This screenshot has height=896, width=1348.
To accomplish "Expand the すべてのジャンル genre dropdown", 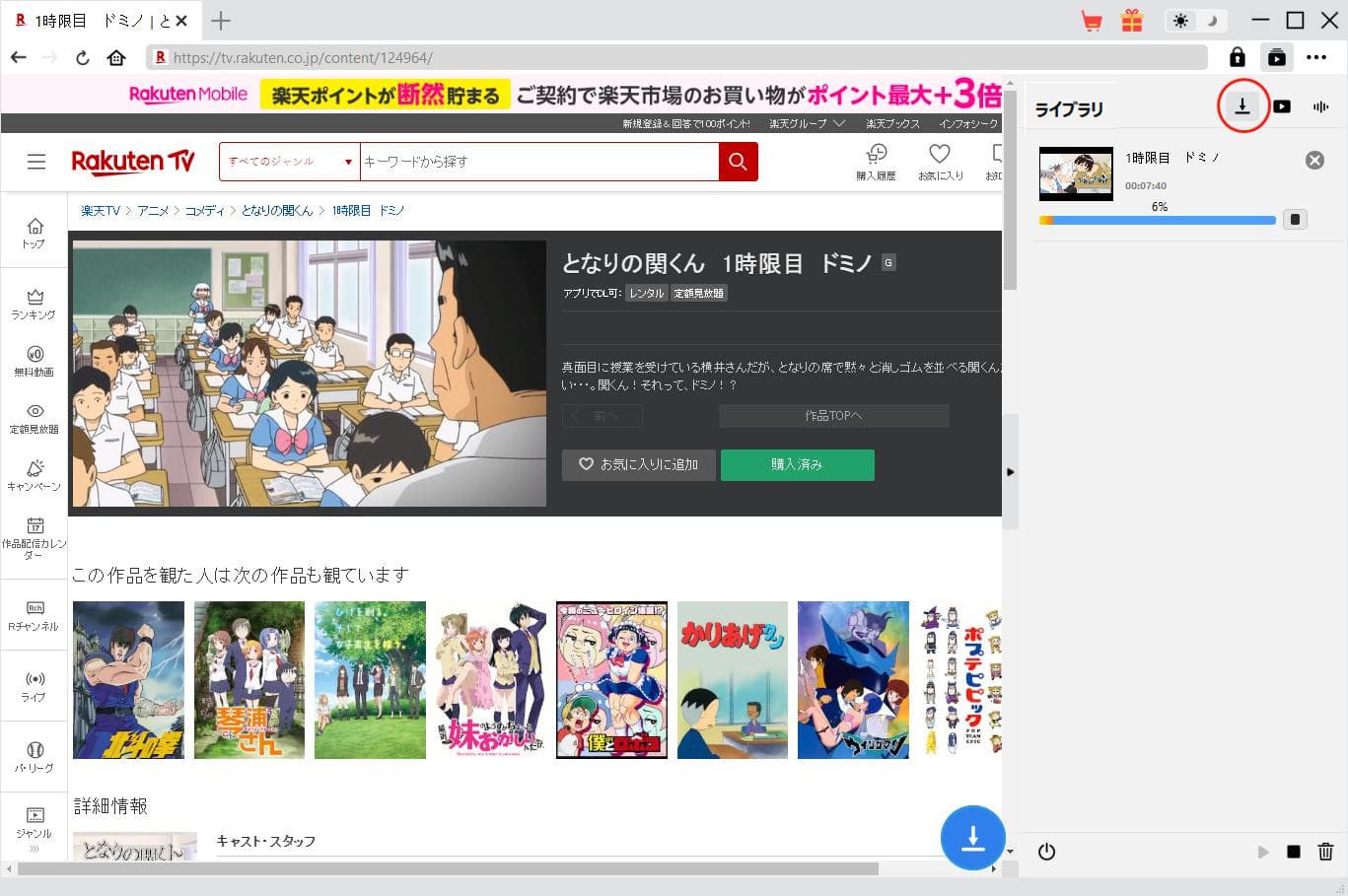I will 290,162.
